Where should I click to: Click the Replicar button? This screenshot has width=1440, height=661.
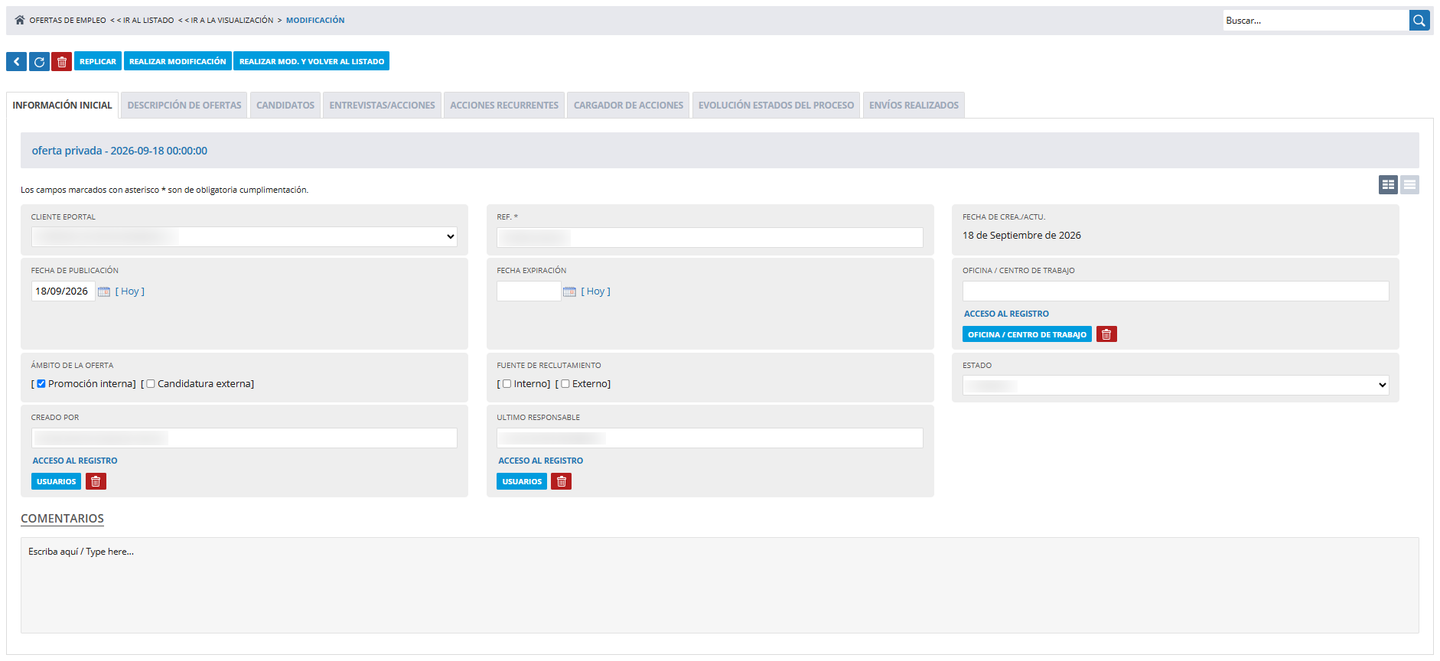pos(98,62)
